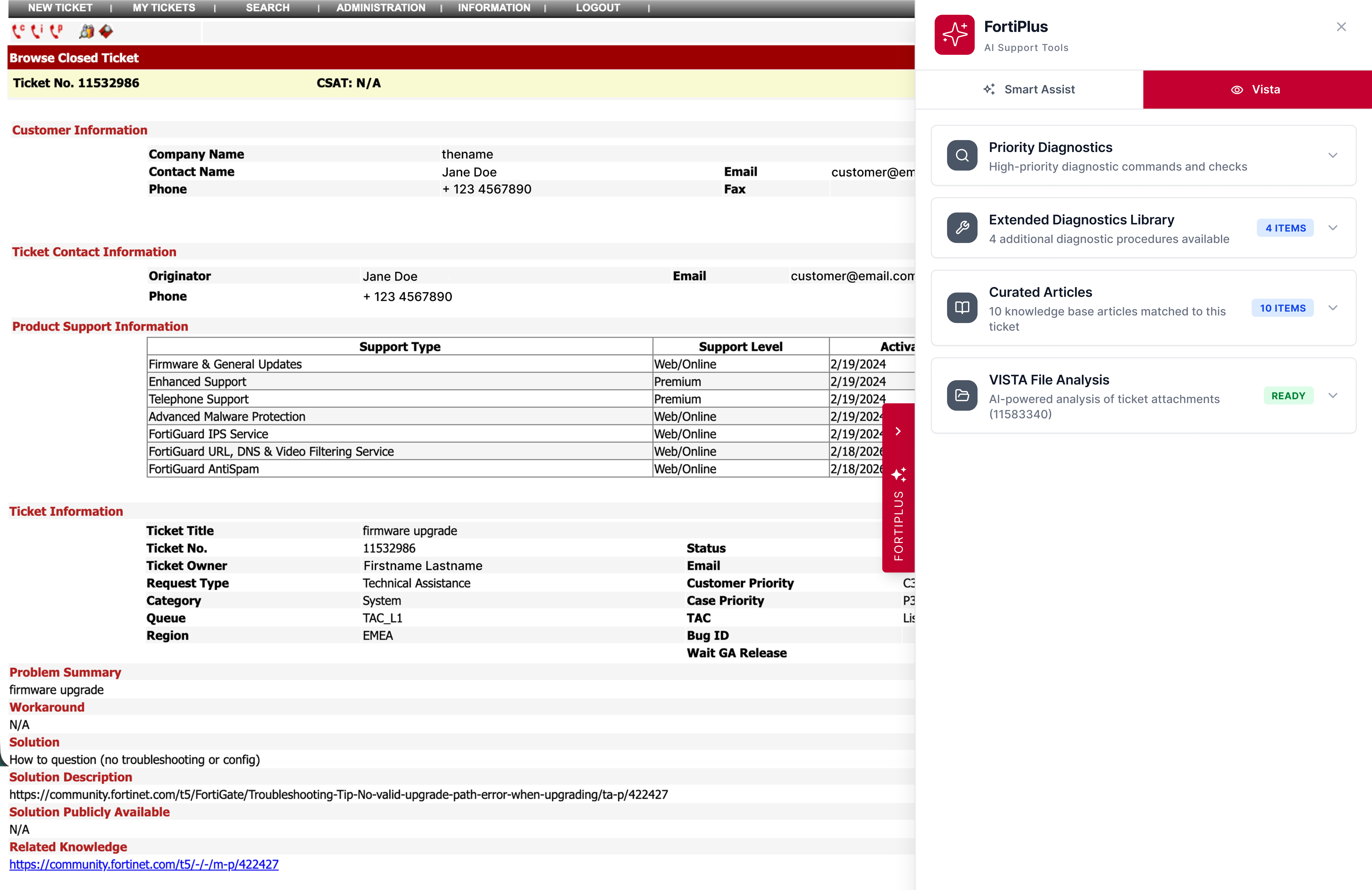This screenshot has height=890, width=1372.
Task: Expand the Priority Diagnostics section
Action: pos(1333,155)
